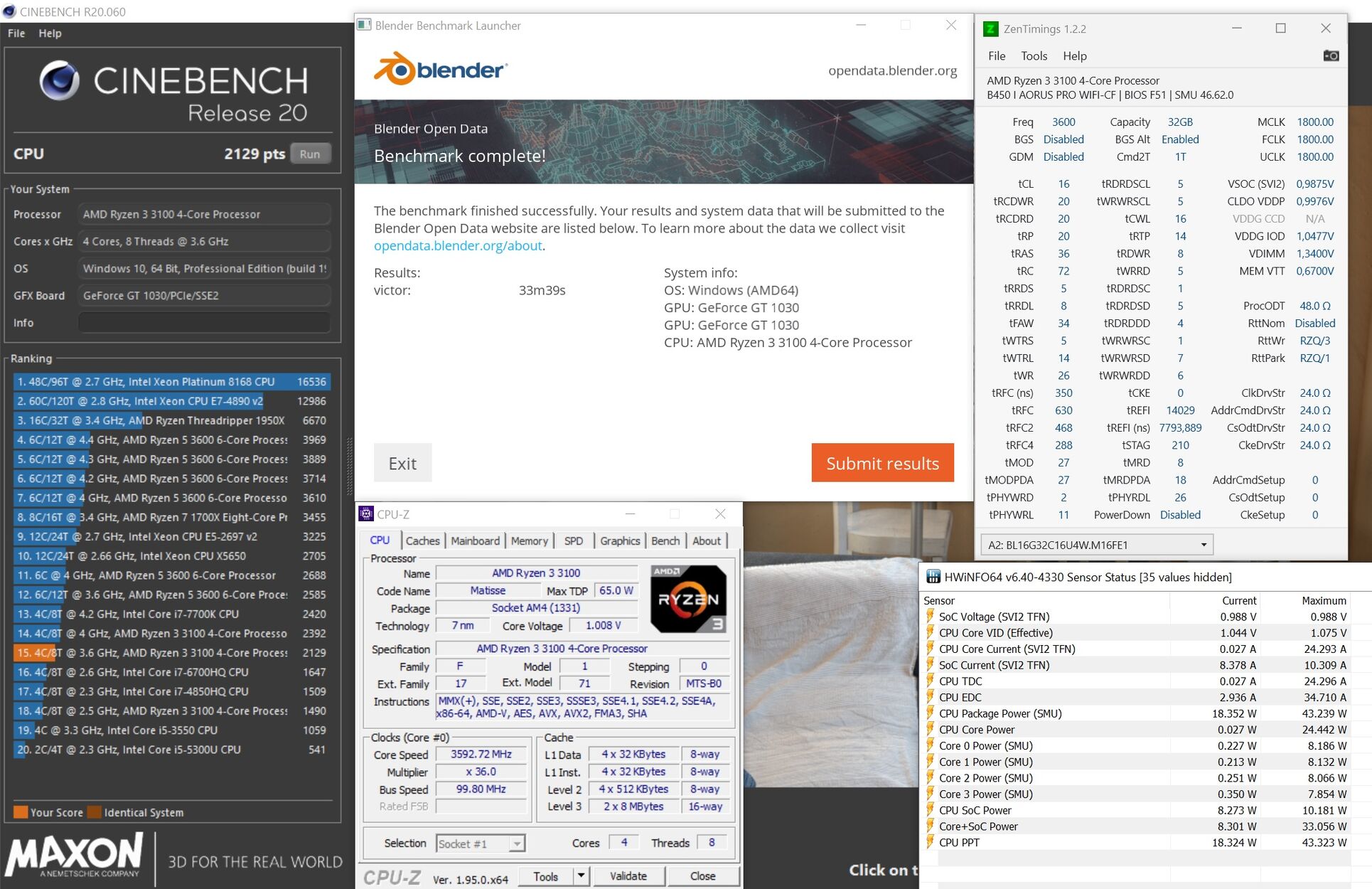Click the Rated FSB field in CPU-Z

(x=481, y=807)
